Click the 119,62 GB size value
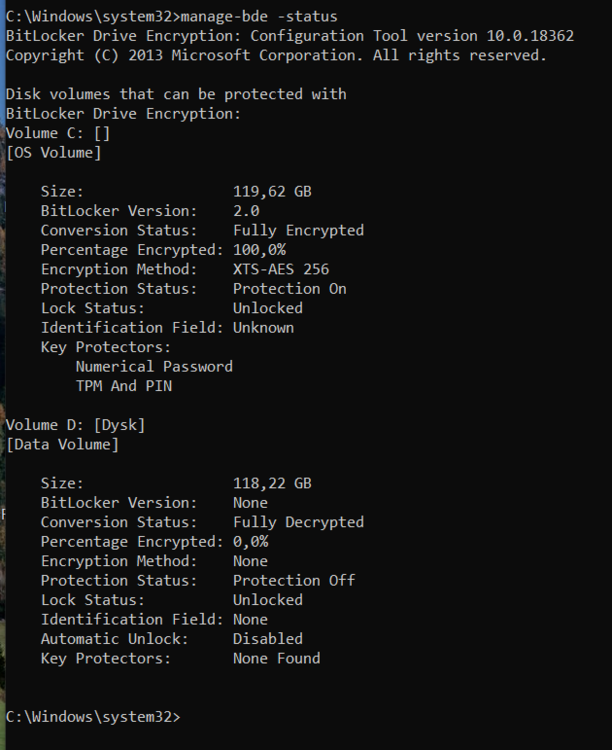Screen dimensions: 612x750 point(272,192)
